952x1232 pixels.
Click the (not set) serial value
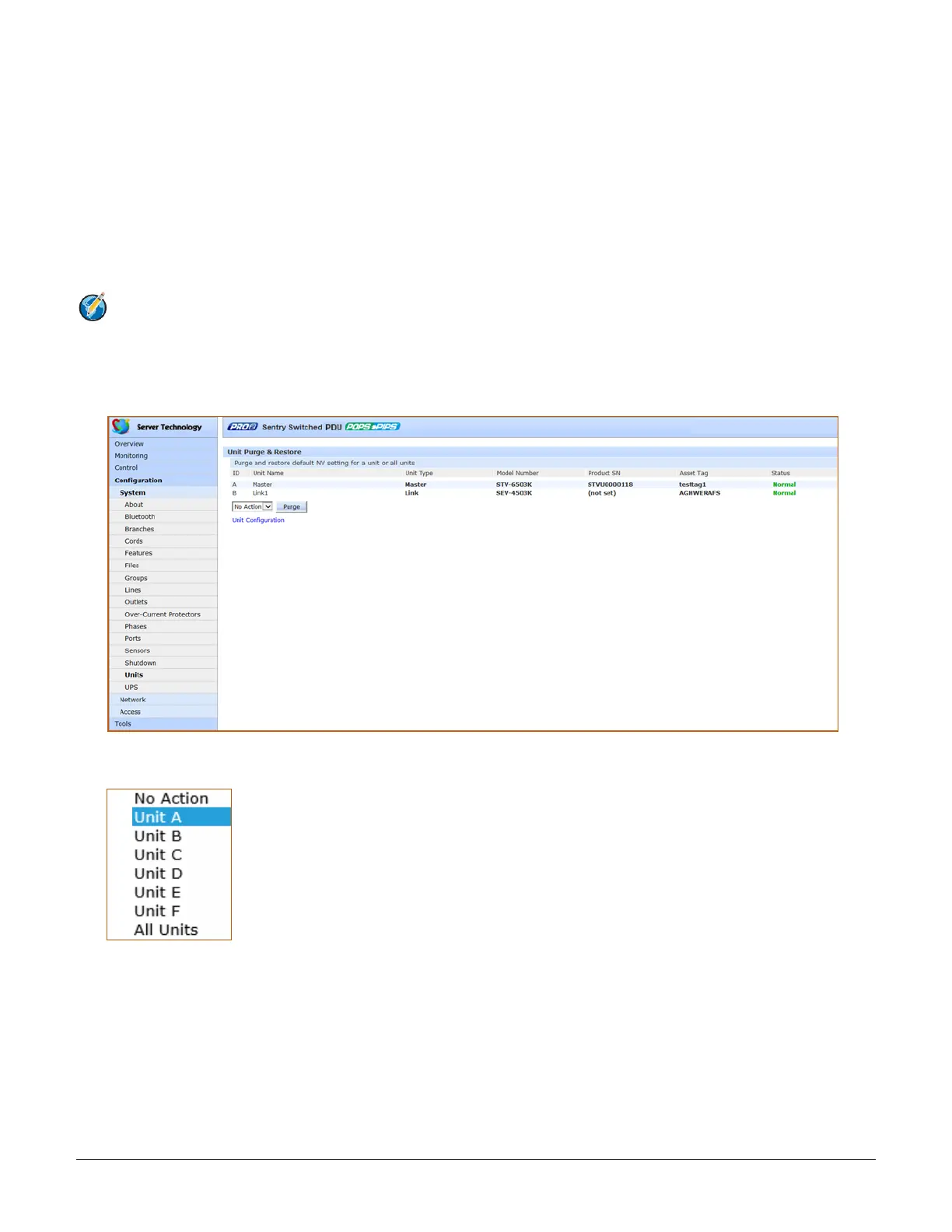point(602,493)
